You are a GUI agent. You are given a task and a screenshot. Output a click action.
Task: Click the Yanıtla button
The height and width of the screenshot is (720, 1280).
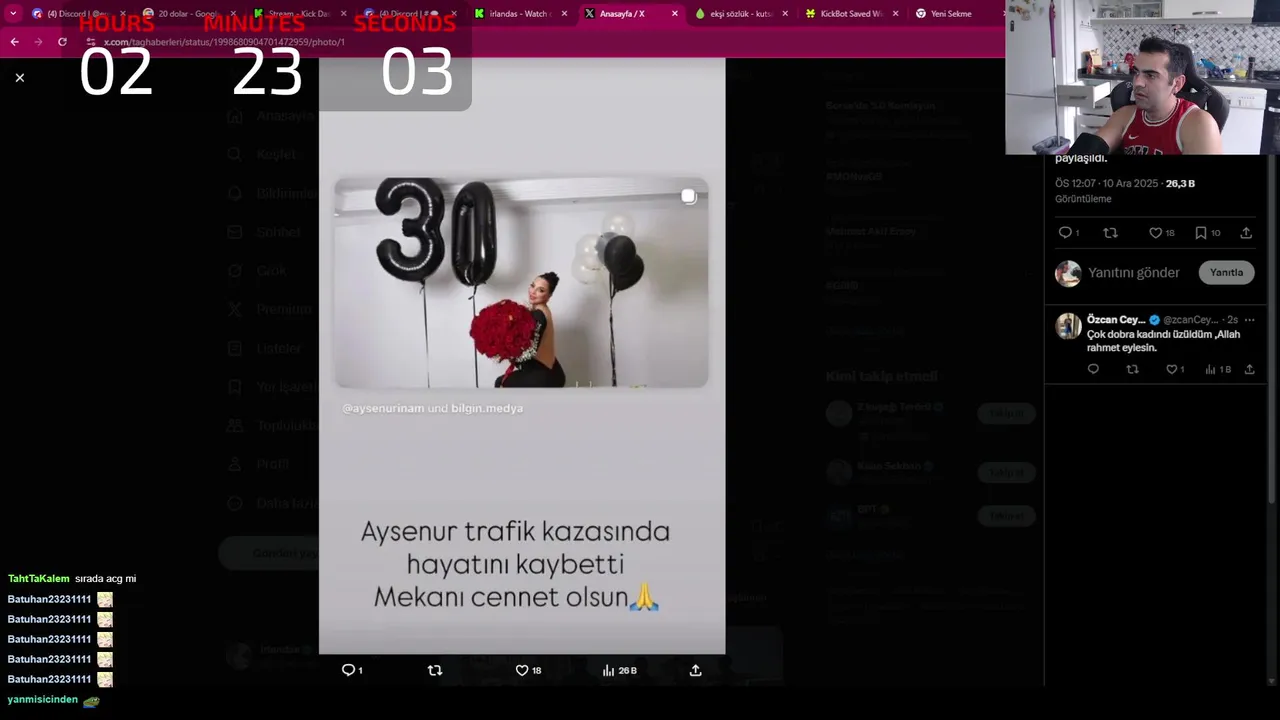click(x=1226, y=272)
